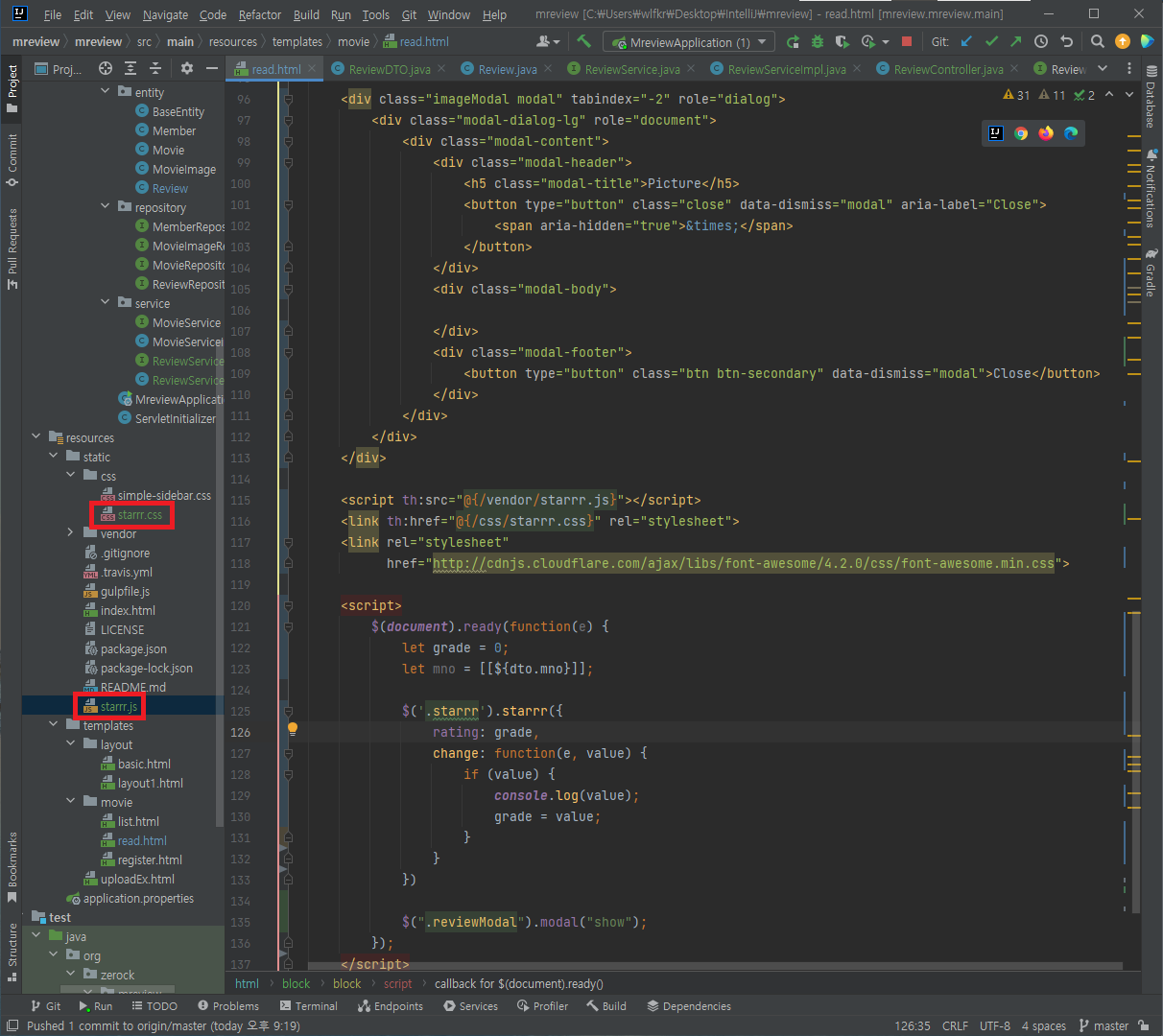Rollback changes with the undo arrow icon
This screenshot has height=1036, width=1163.
click(1066, 42)
